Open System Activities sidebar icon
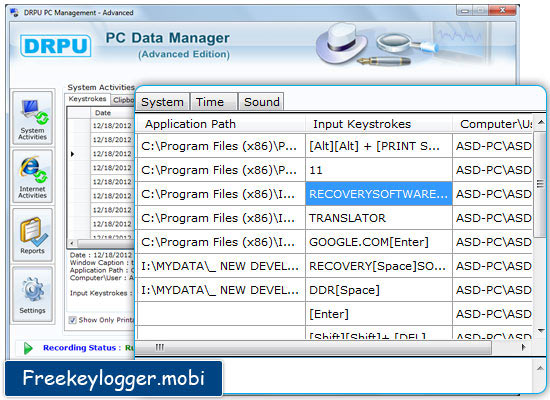Viewport: 550px width, 400px height. coord(32,118)
